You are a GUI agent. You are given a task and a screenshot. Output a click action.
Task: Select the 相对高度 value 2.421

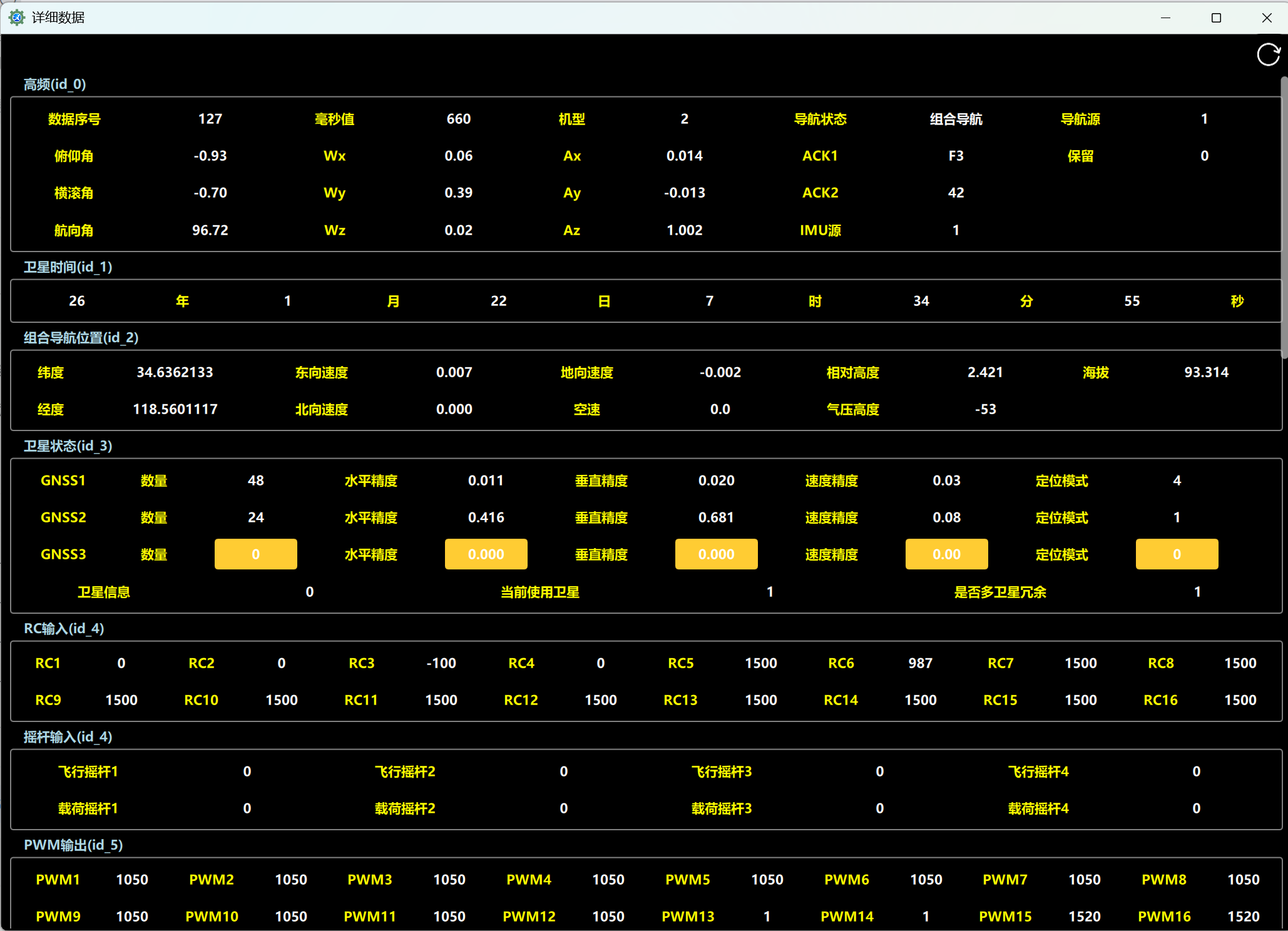pos(985,372)
